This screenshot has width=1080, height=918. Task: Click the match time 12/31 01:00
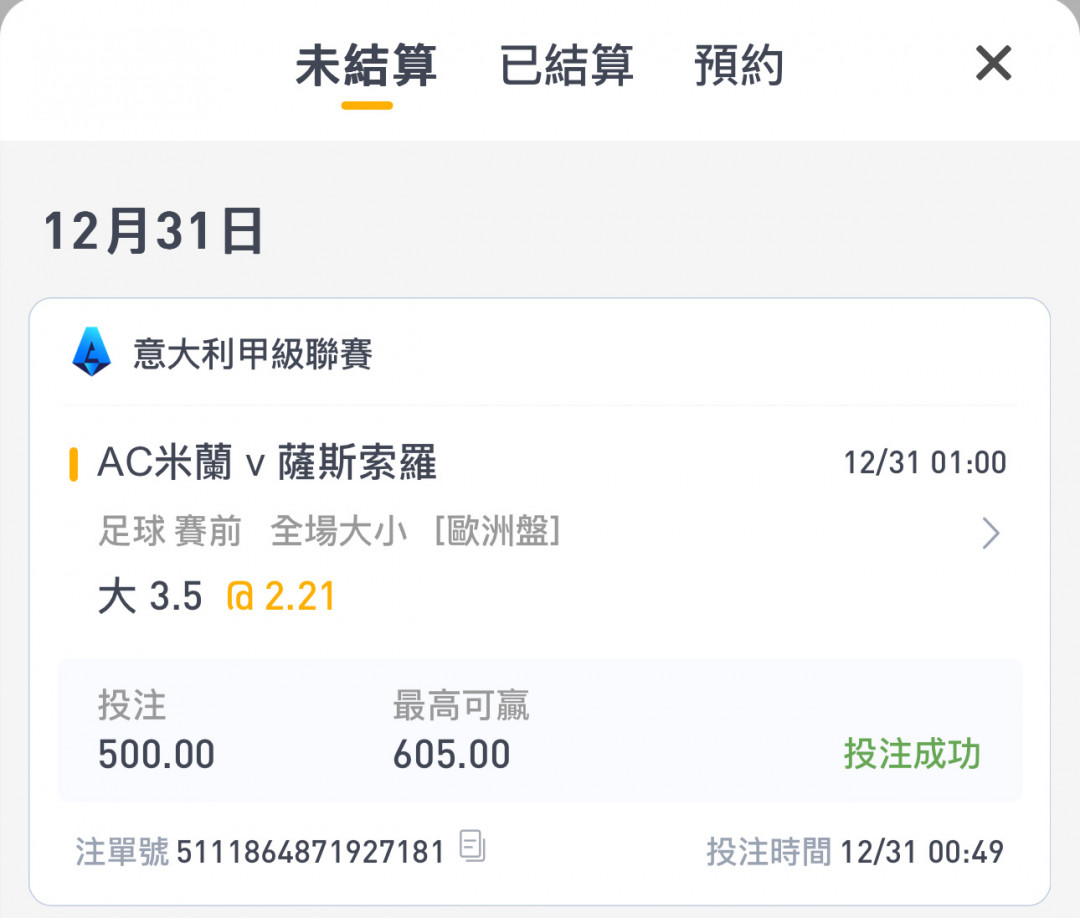click(925, 463)
